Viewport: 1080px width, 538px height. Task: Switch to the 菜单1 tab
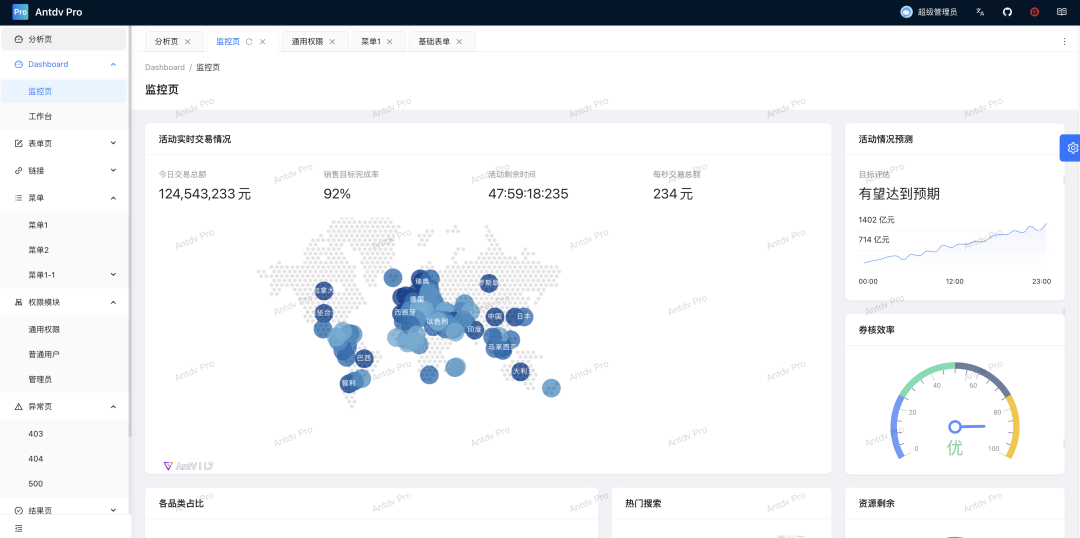pyautogui.click(x=371, y=41)
